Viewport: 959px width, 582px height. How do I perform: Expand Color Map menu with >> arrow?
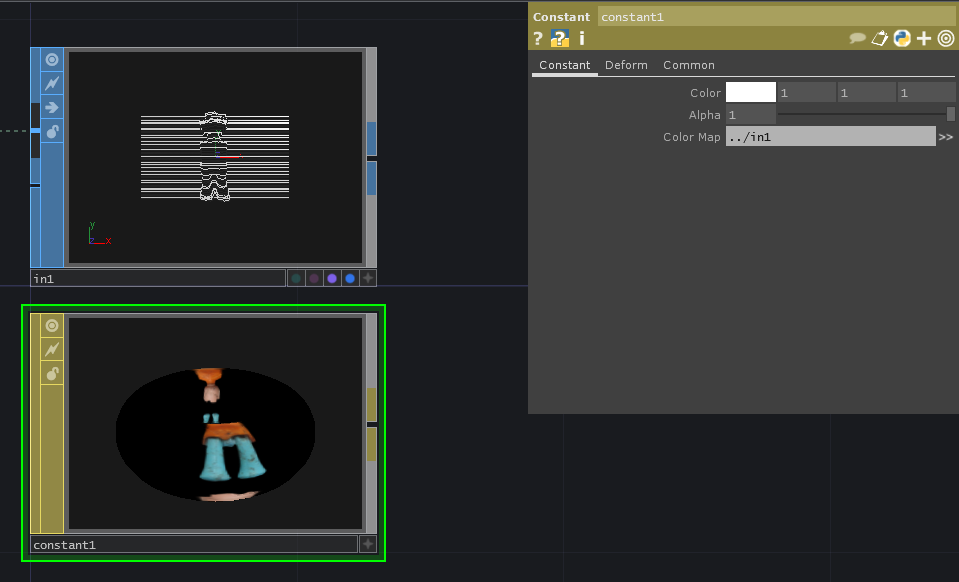click(x=946, y=137)
